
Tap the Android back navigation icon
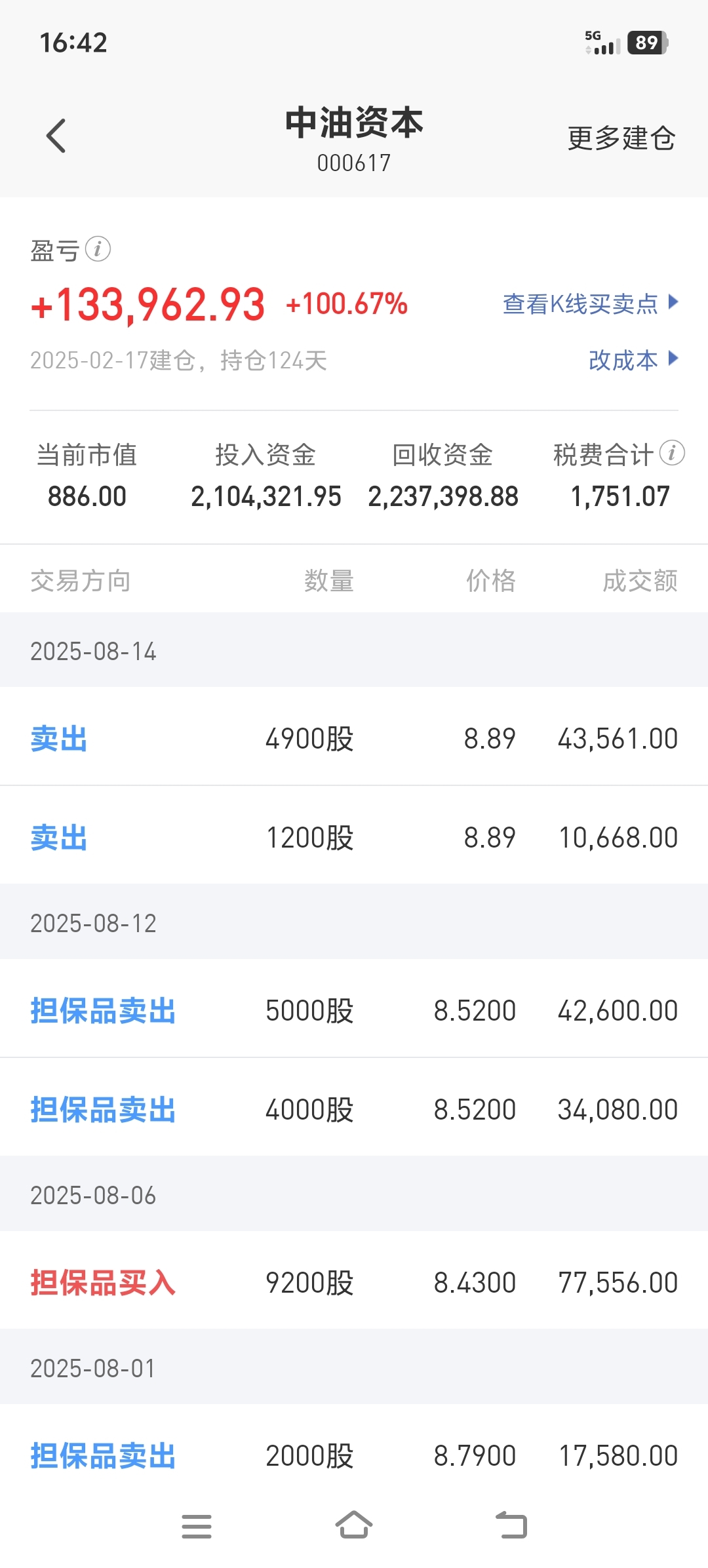click(x=511, y=1525)
